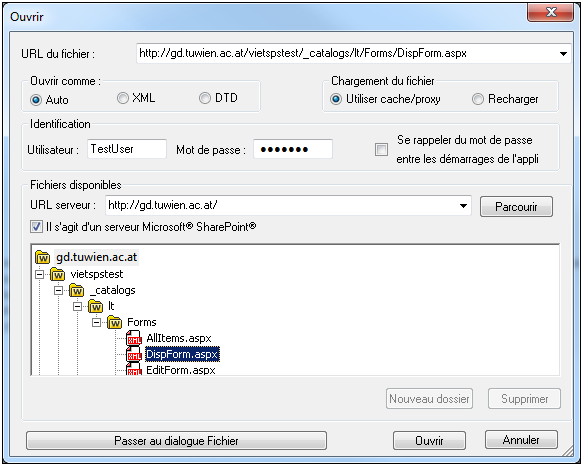Image resolution: width=583 pixels, height=466 pixels.
Task: Open the URL serveur dropdown arrow
Action: coord(463,206)
